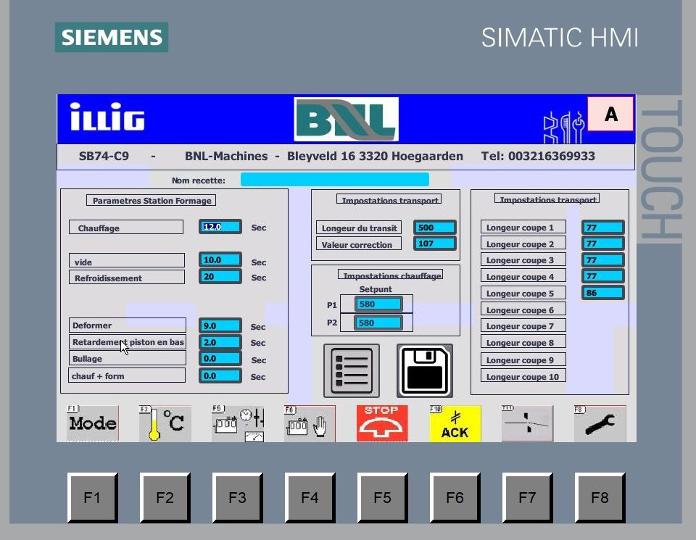The width and height of the screenshot is (696, 540).
Task: Open the recipe list icon
Action: pyautogui.click(x=351, y=371)
